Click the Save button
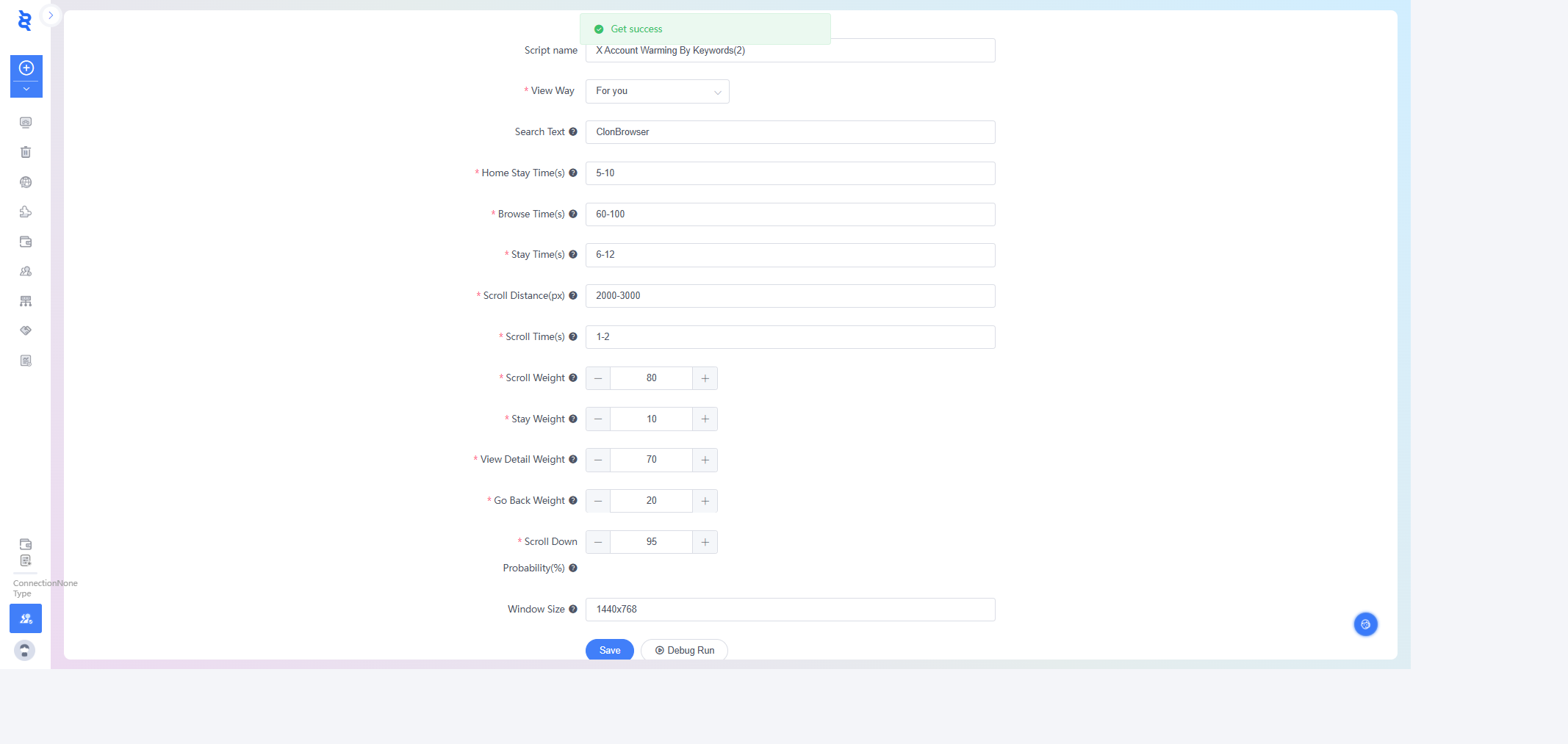This screenshot has width=1568, height=744. [609, 650]
